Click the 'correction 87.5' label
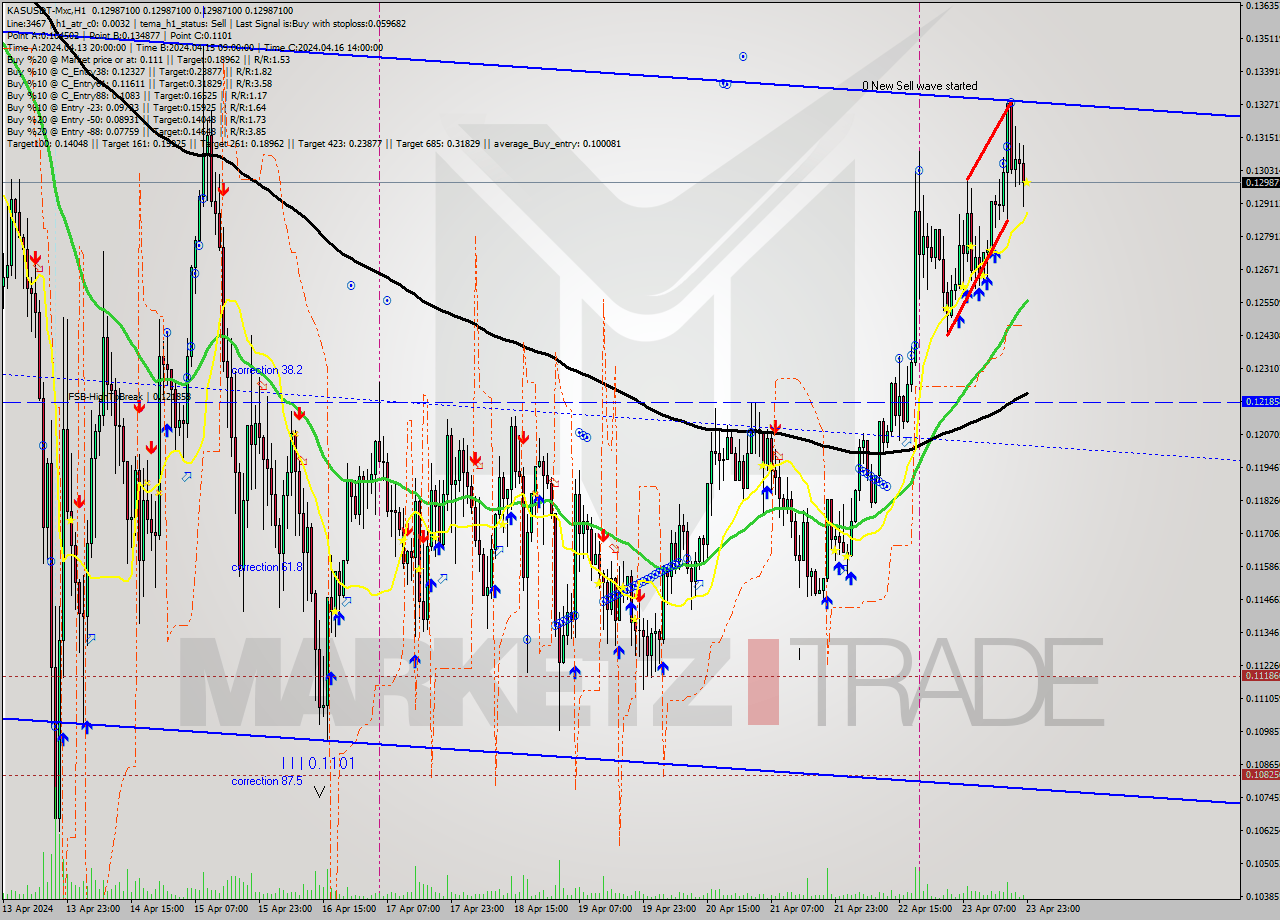This screenshot has width=1280, height=920. tap(267, 781)
